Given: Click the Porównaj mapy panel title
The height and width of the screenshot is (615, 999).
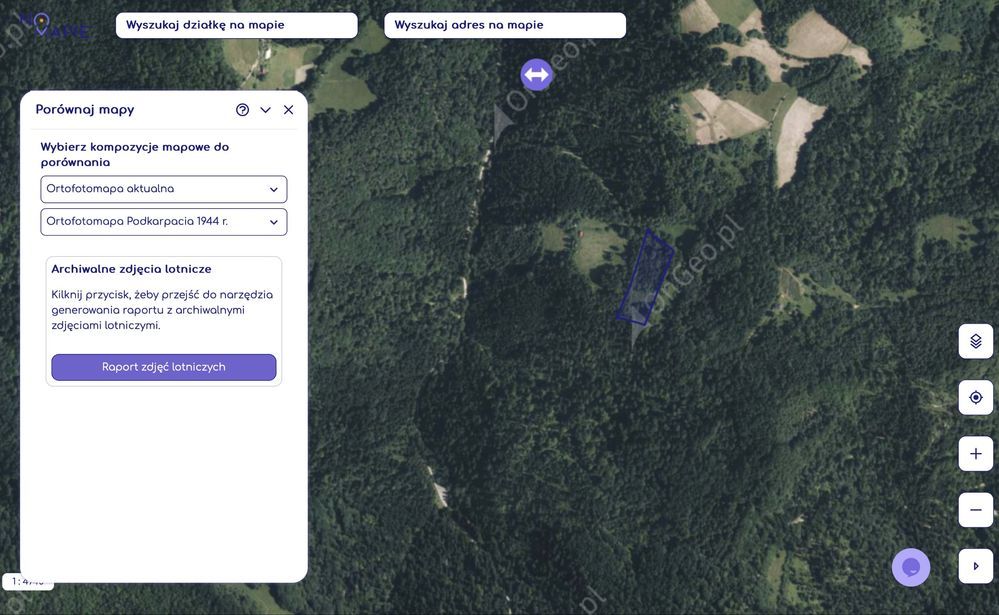Looking at the screenshot, I should (x=85, y=110).
